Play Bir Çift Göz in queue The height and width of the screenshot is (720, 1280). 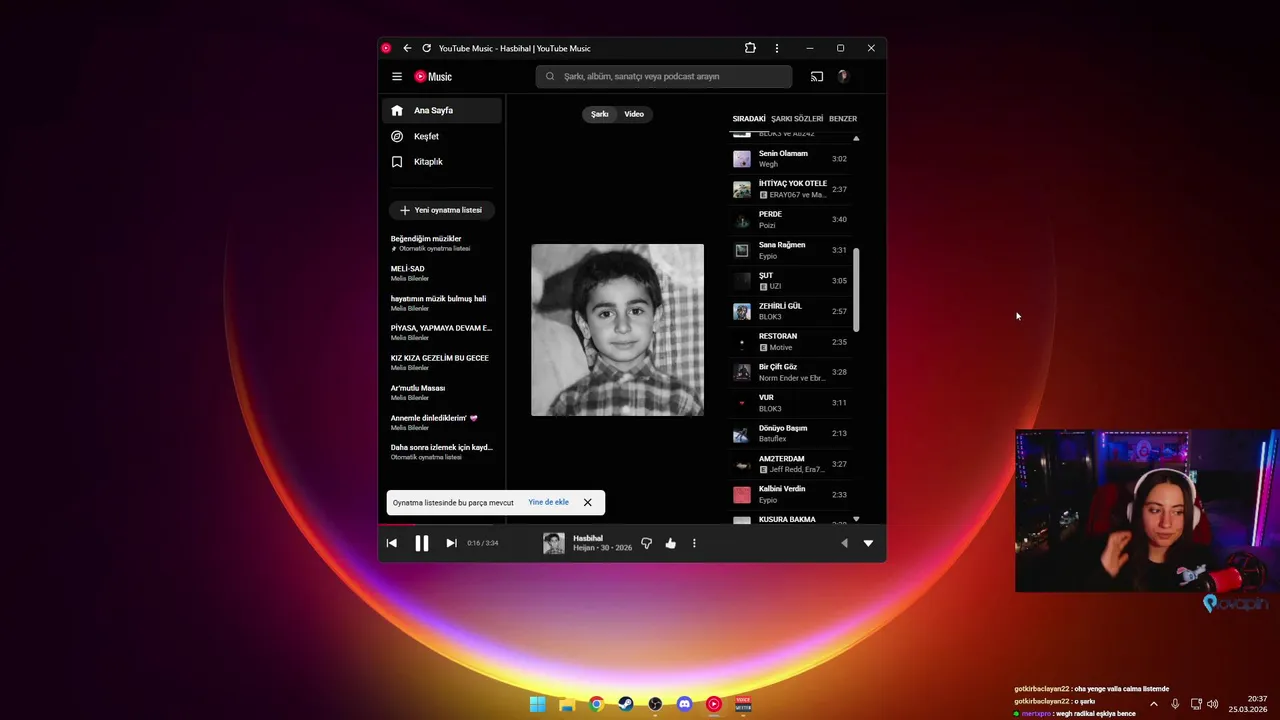[x=790, y=372]
